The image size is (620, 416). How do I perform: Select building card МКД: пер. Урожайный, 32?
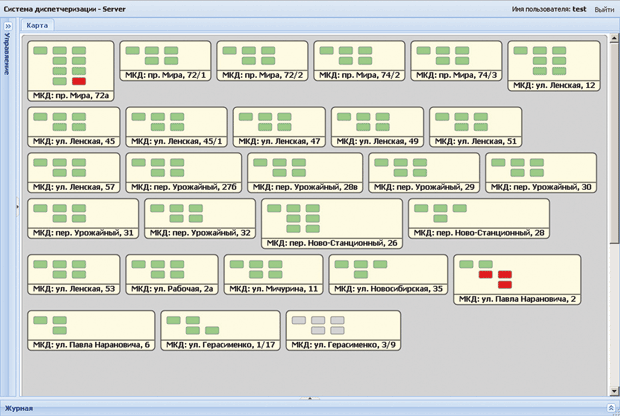[200, 219]
